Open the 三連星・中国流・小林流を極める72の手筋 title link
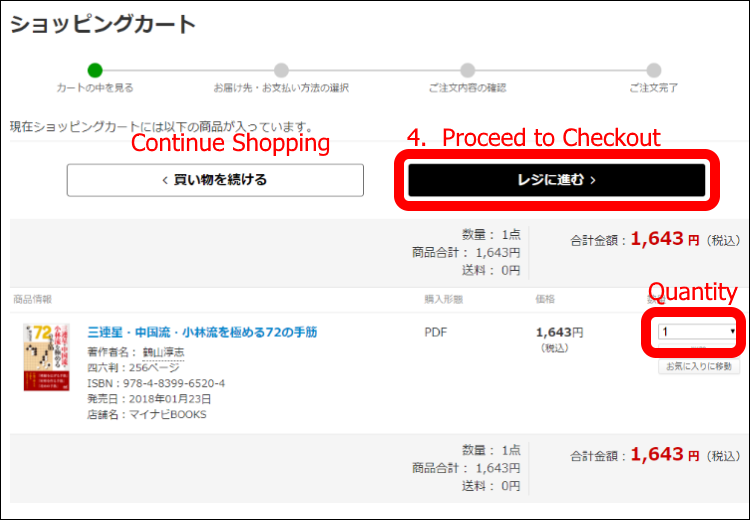The image size is (750, 520). click(202, 332)
